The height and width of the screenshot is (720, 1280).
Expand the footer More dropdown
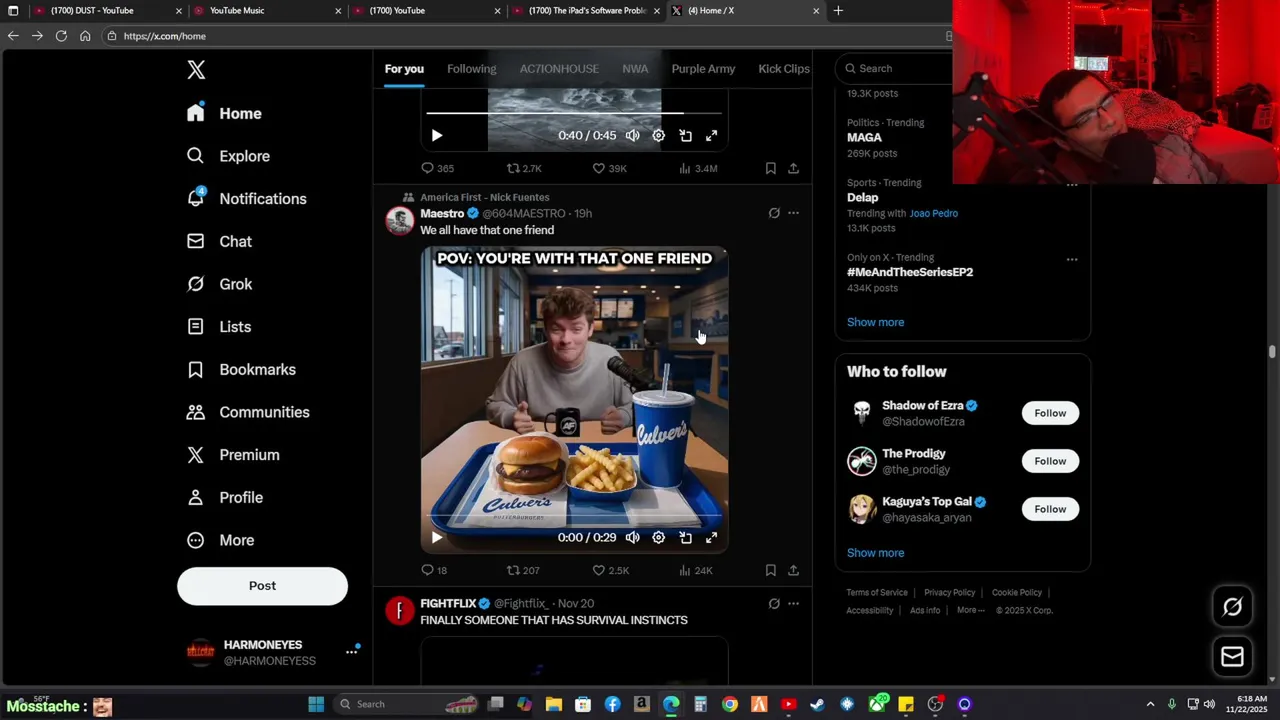point(970,610)
